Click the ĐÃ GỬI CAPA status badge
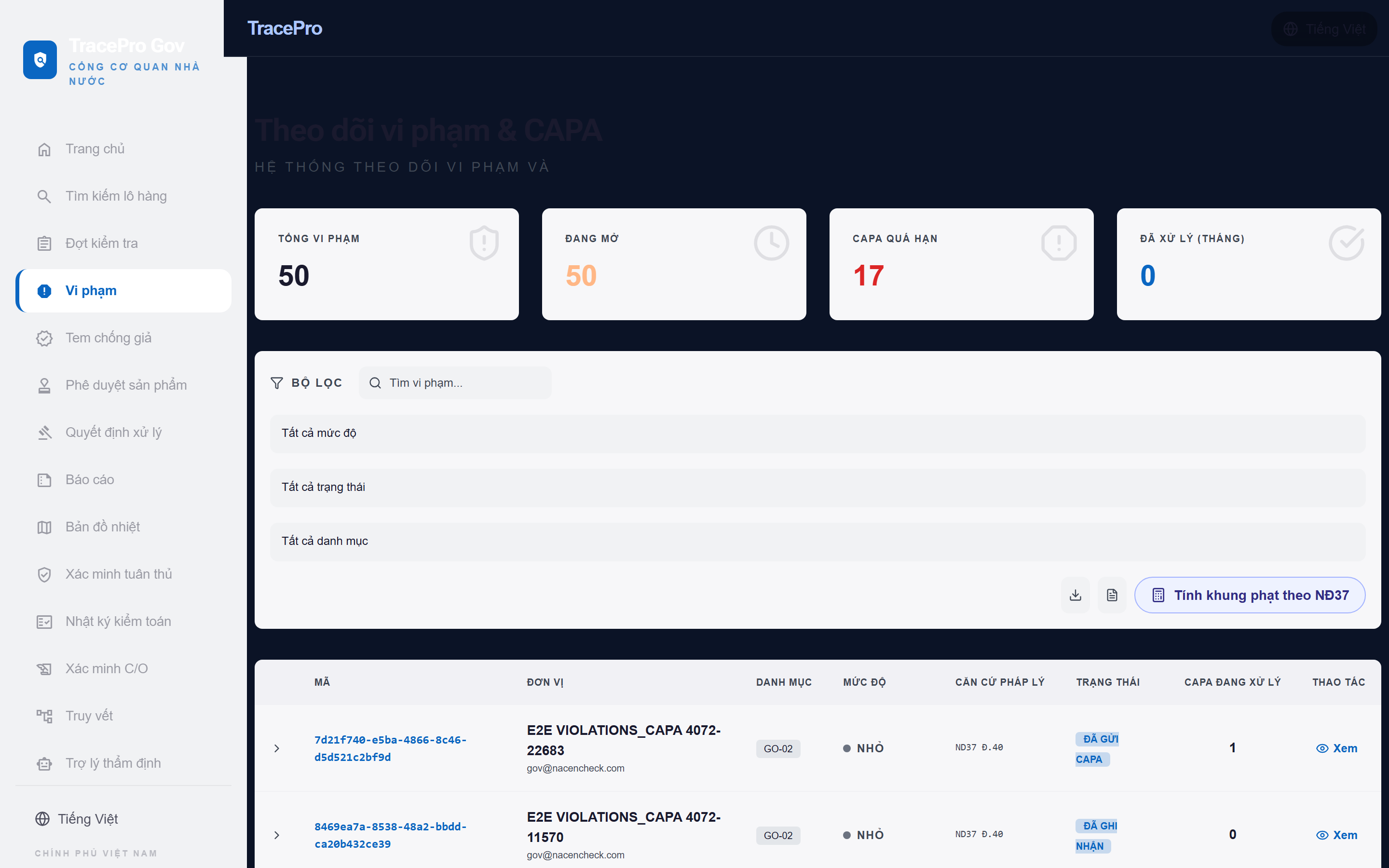Screen dimensions: 1389x868 (1097, 748)
